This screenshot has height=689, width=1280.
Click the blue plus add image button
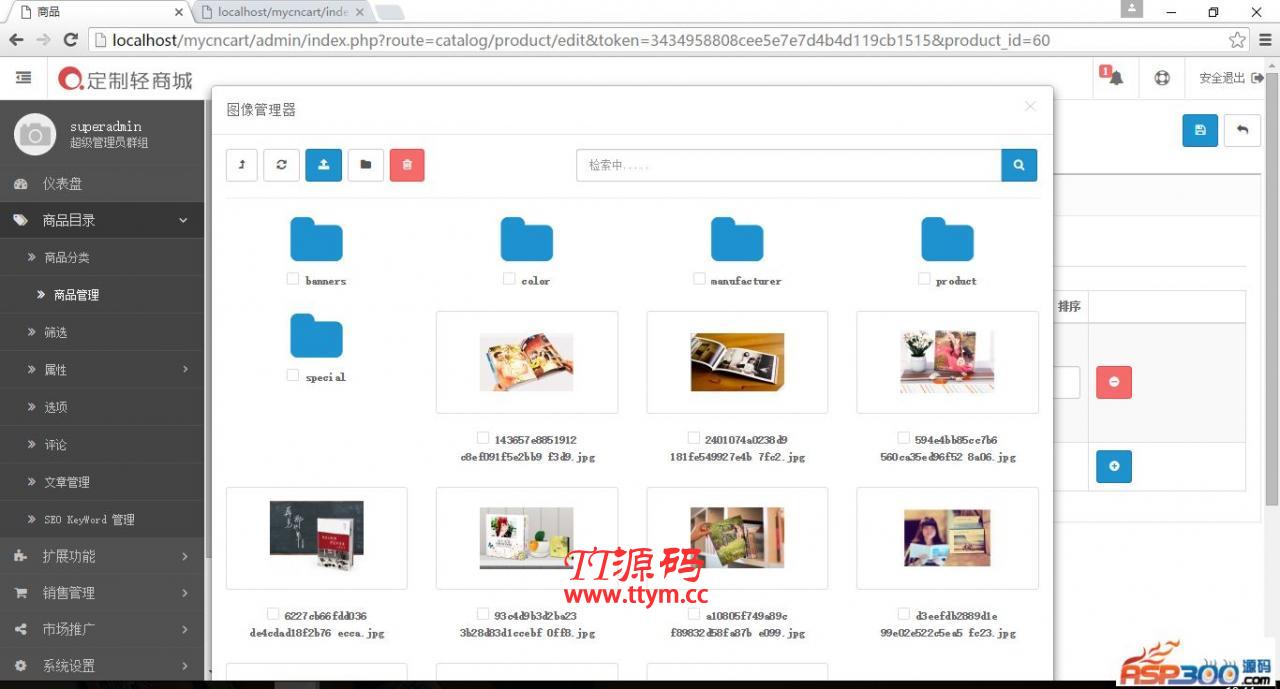(1114, 466)
